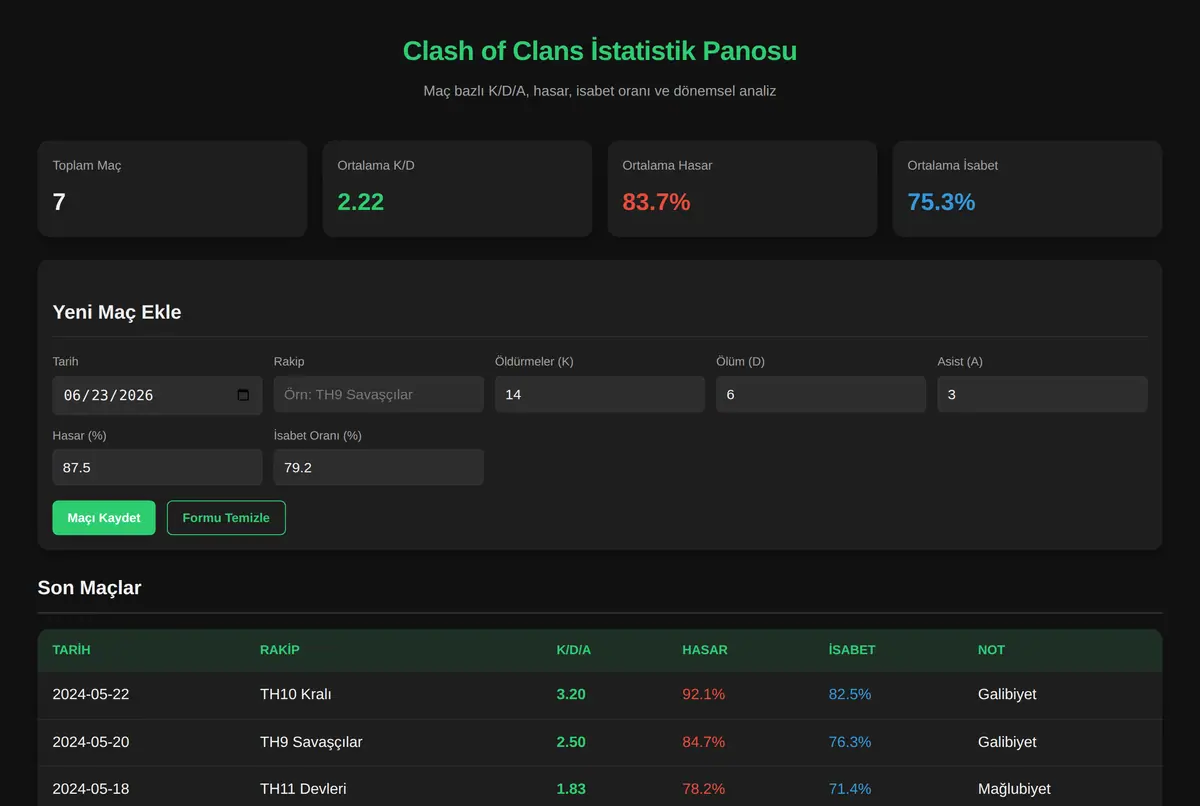Viewport: 1200px width, 806px height.
Task: Click the Clash of Clans İstatistik Panosu title
Action: (600, 51)
